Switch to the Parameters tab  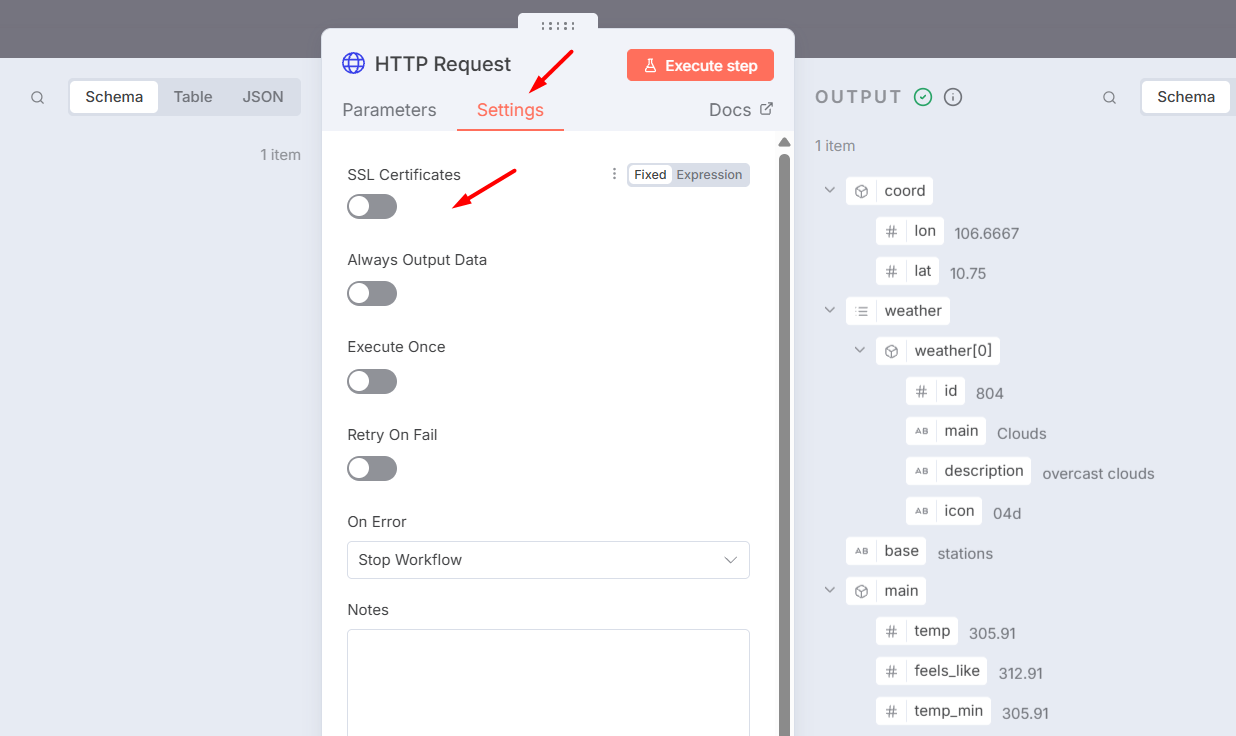pos(389,110)
